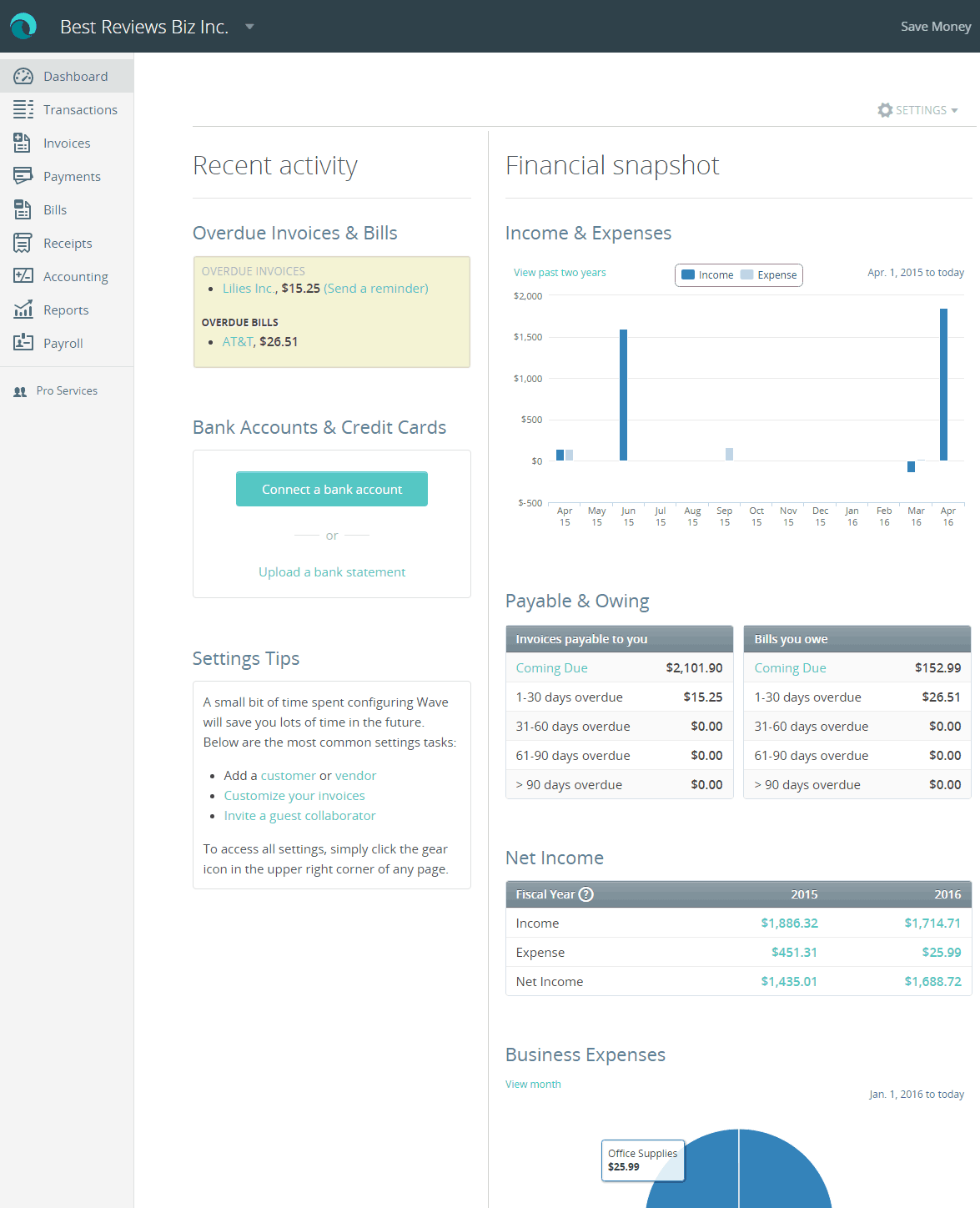Open Reports via the chart icon
980x1208 pixels.
coord(22,310)
